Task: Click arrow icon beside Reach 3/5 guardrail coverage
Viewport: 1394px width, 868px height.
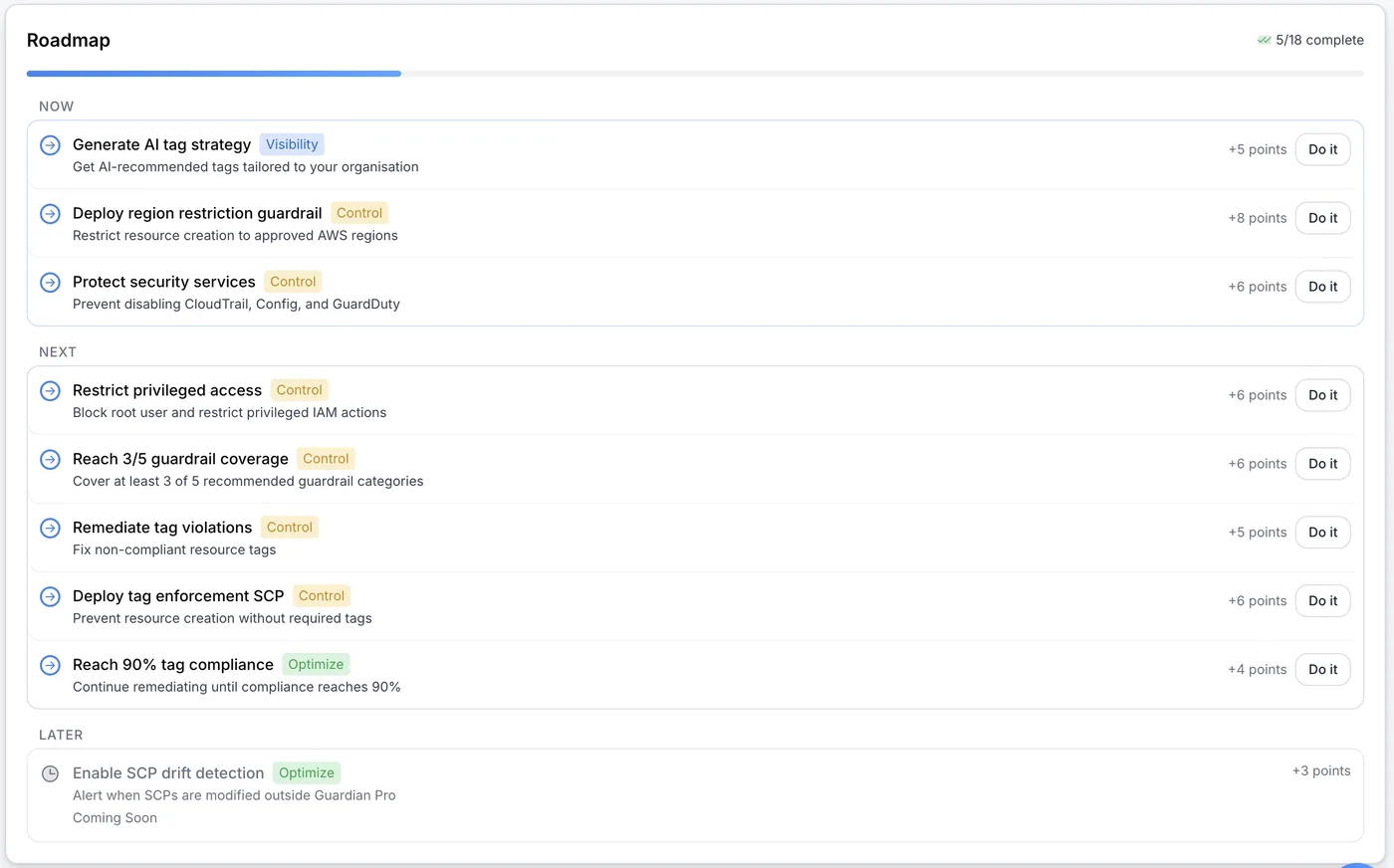Action: tap(50, 460)
